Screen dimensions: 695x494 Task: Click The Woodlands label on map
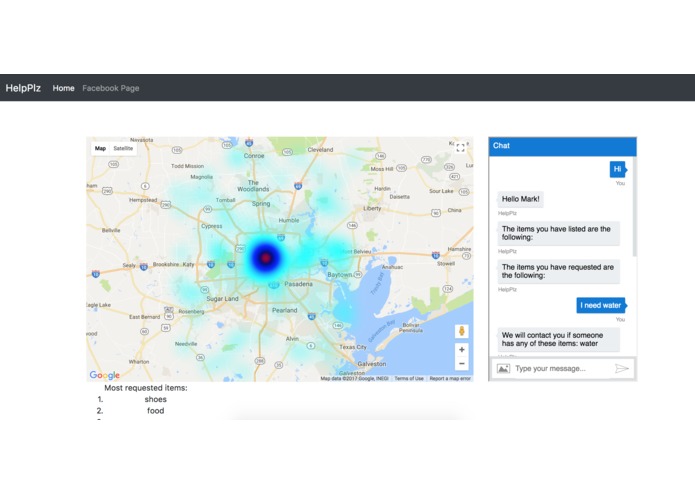point(253,186)
